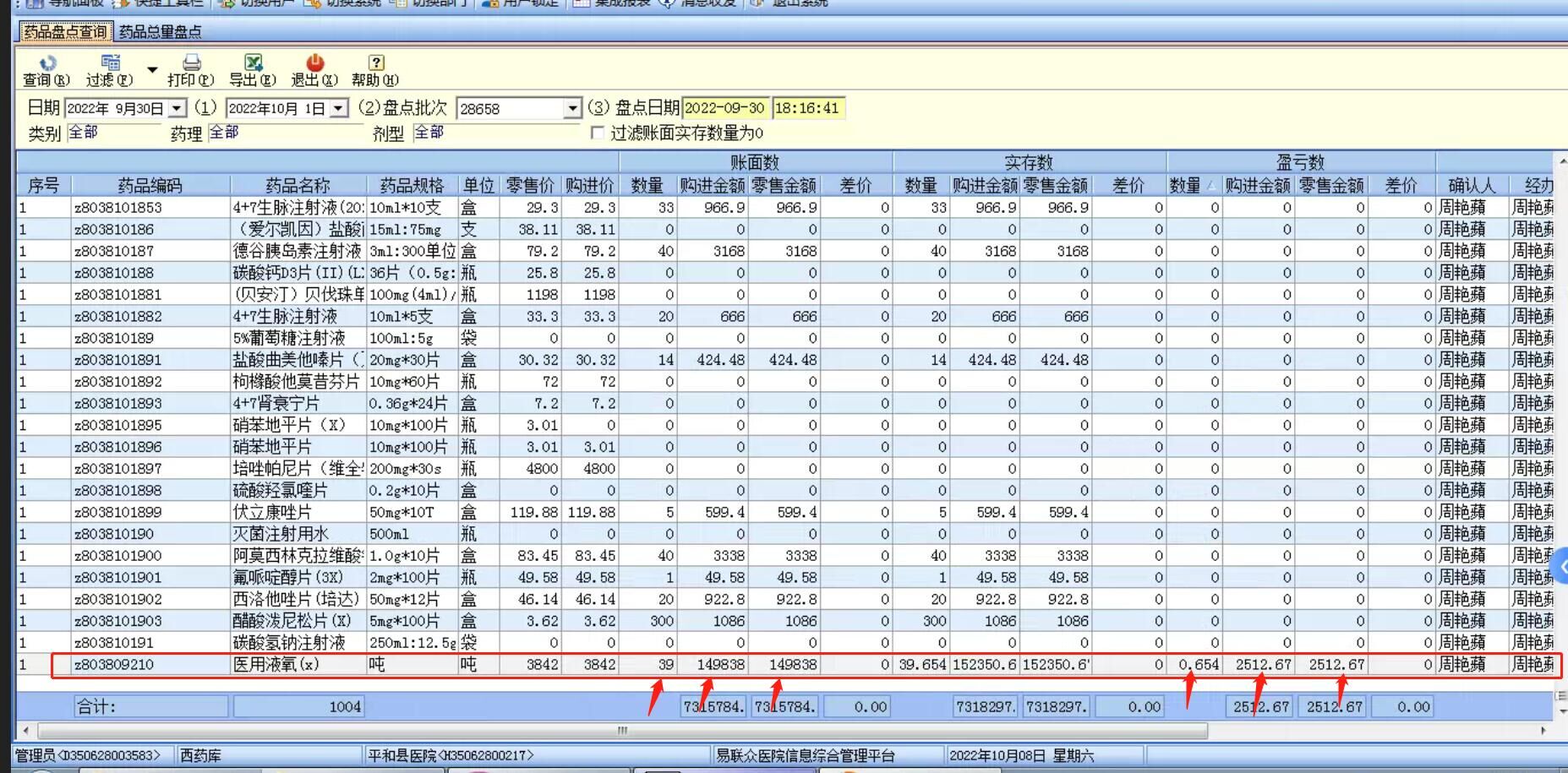Select the drug code cell z8038101853
Screen dimensions: 1568x773
(x=150, y=208)
